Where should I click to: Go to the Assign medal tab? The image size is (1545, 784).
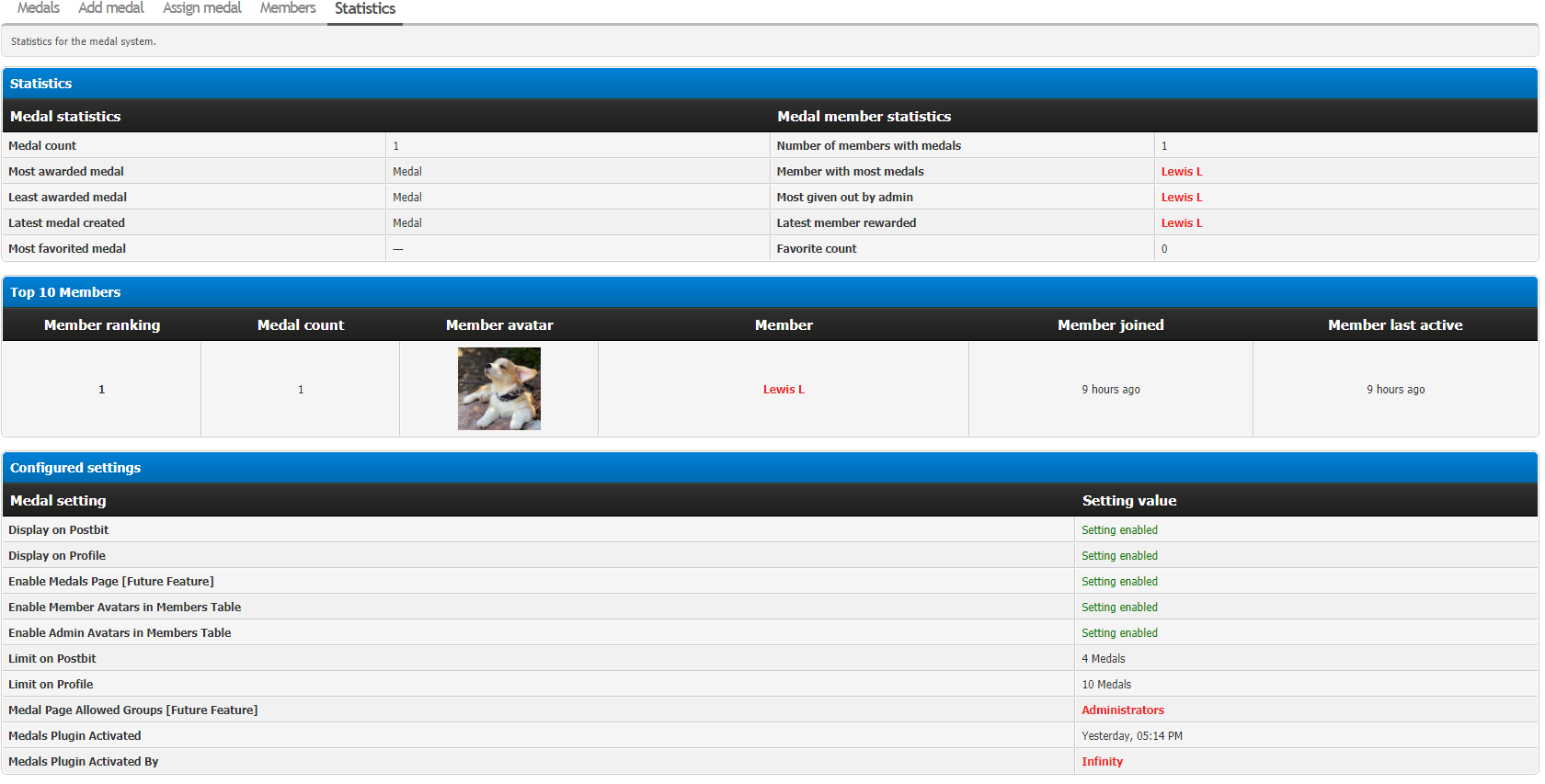point(201,8)
